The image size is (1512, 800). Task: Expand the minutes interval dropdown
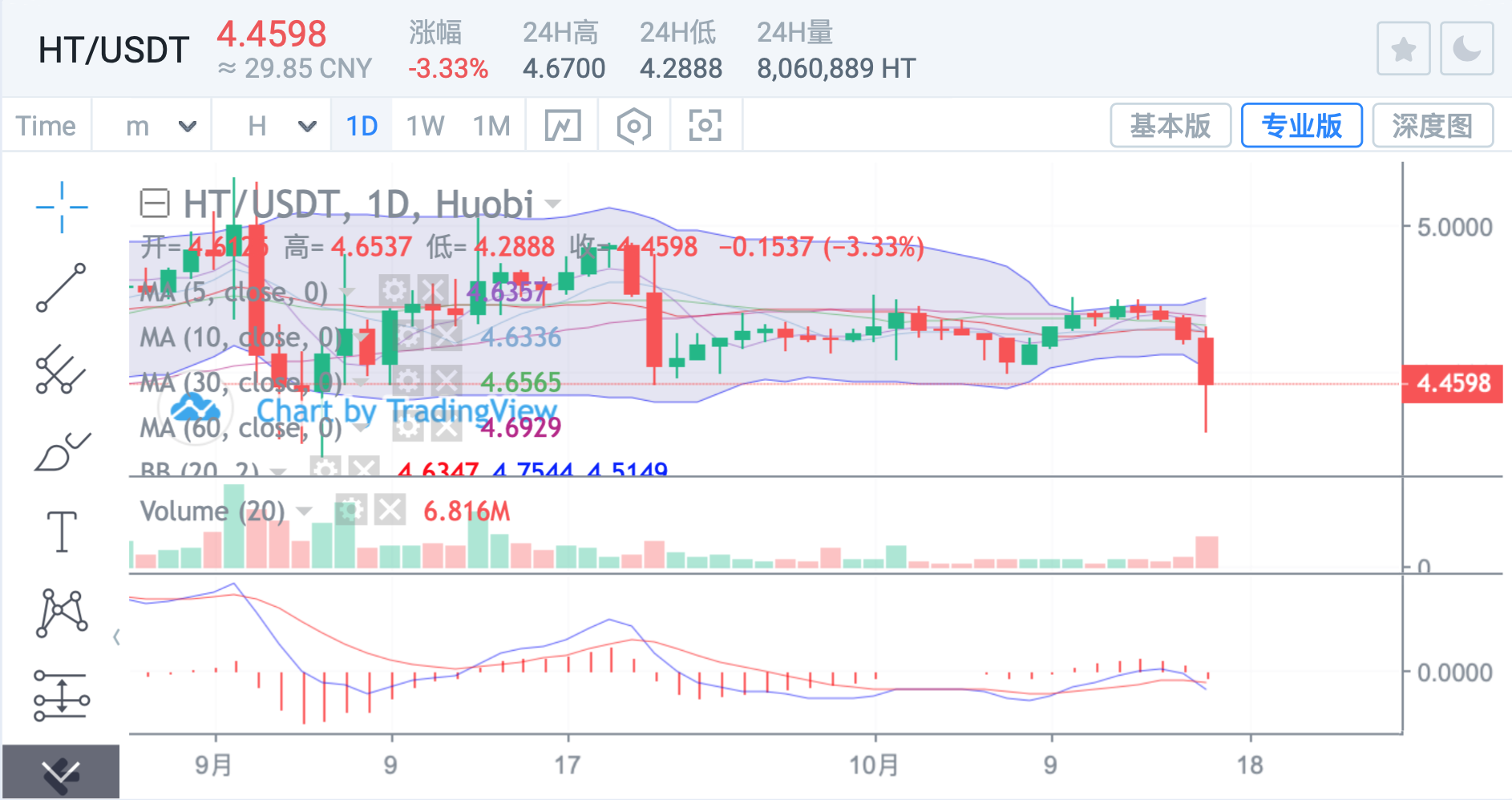pos(187,126)
